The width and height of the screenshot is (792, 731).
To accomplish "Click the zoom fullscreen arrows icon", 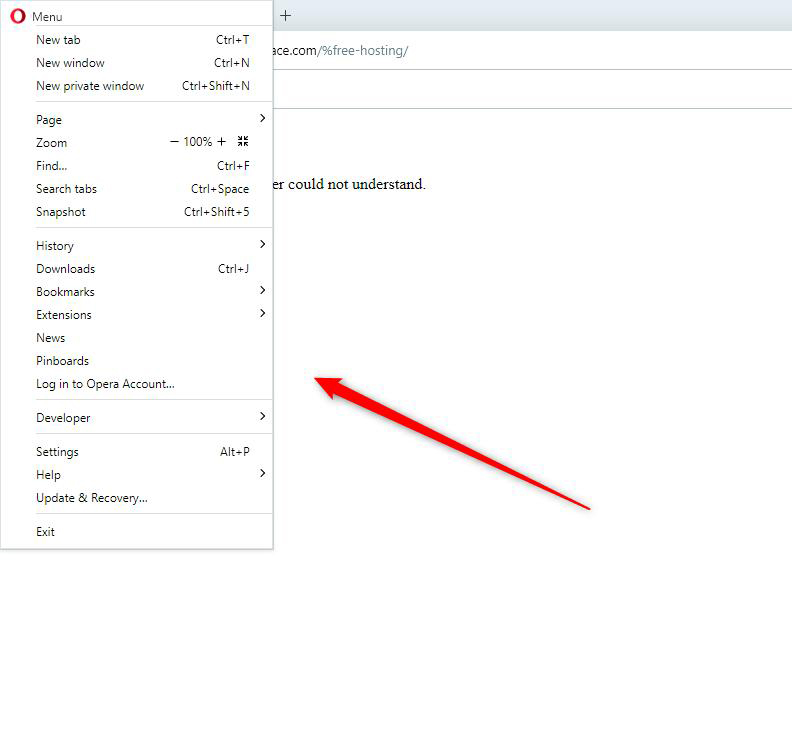I will pos(243,142).
